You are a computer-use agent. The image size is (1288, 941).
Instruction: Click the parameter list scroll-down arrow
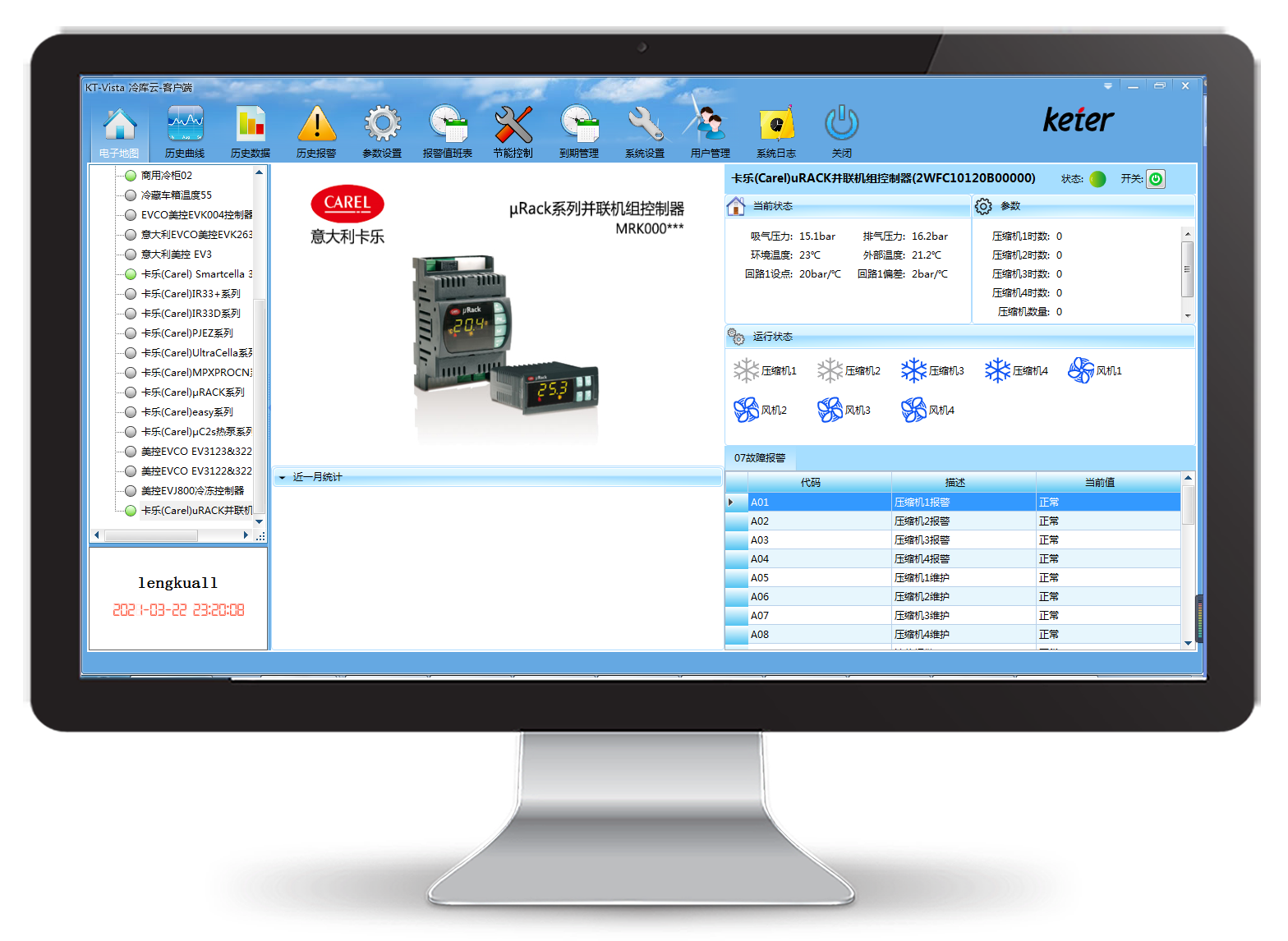[1188, 316]
